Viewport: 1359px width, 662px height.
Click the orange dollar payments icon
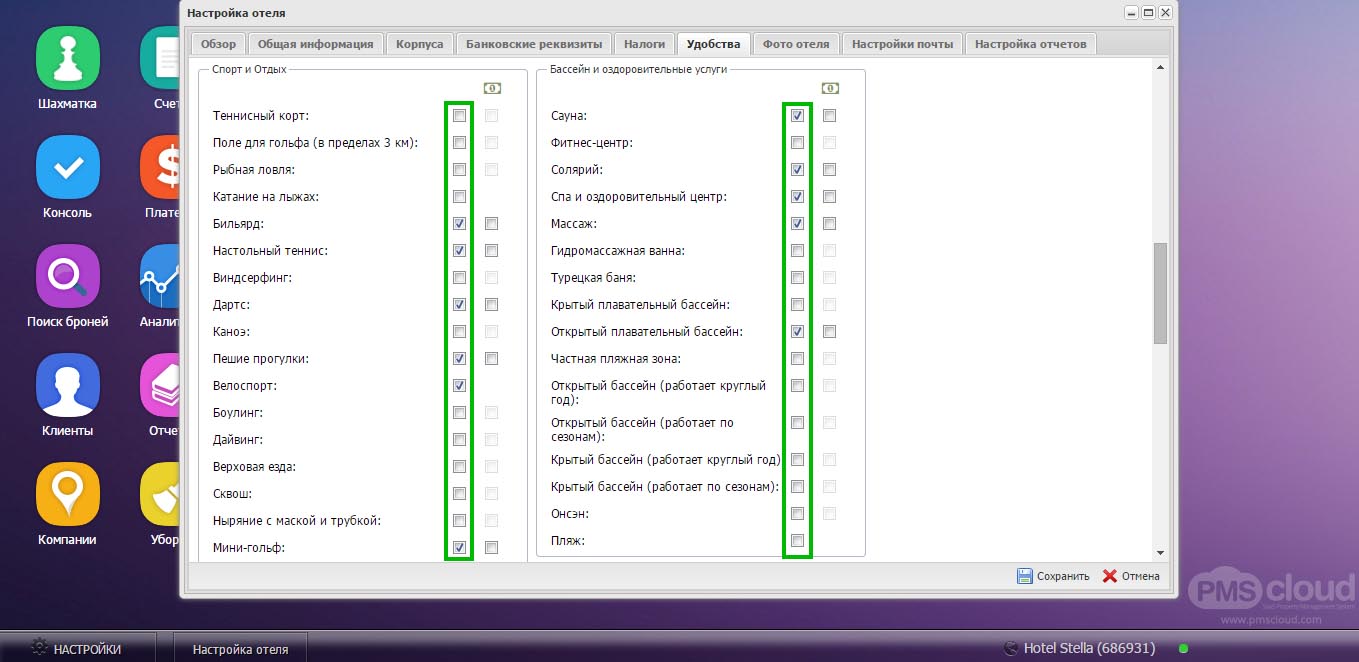click(160, 167)
